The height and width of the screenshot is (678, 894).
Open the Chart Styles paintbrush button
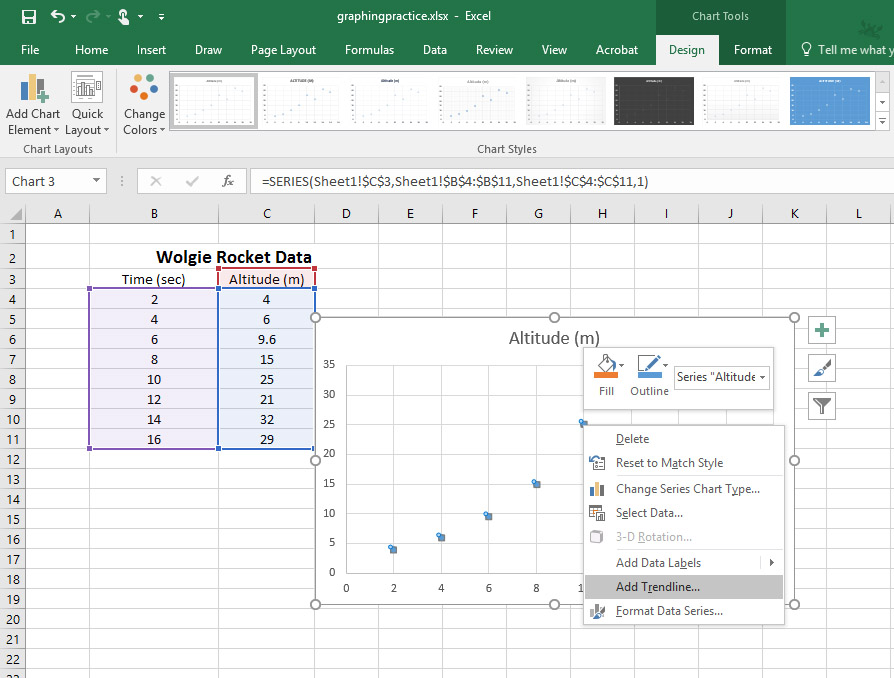(x=821, y=368)
